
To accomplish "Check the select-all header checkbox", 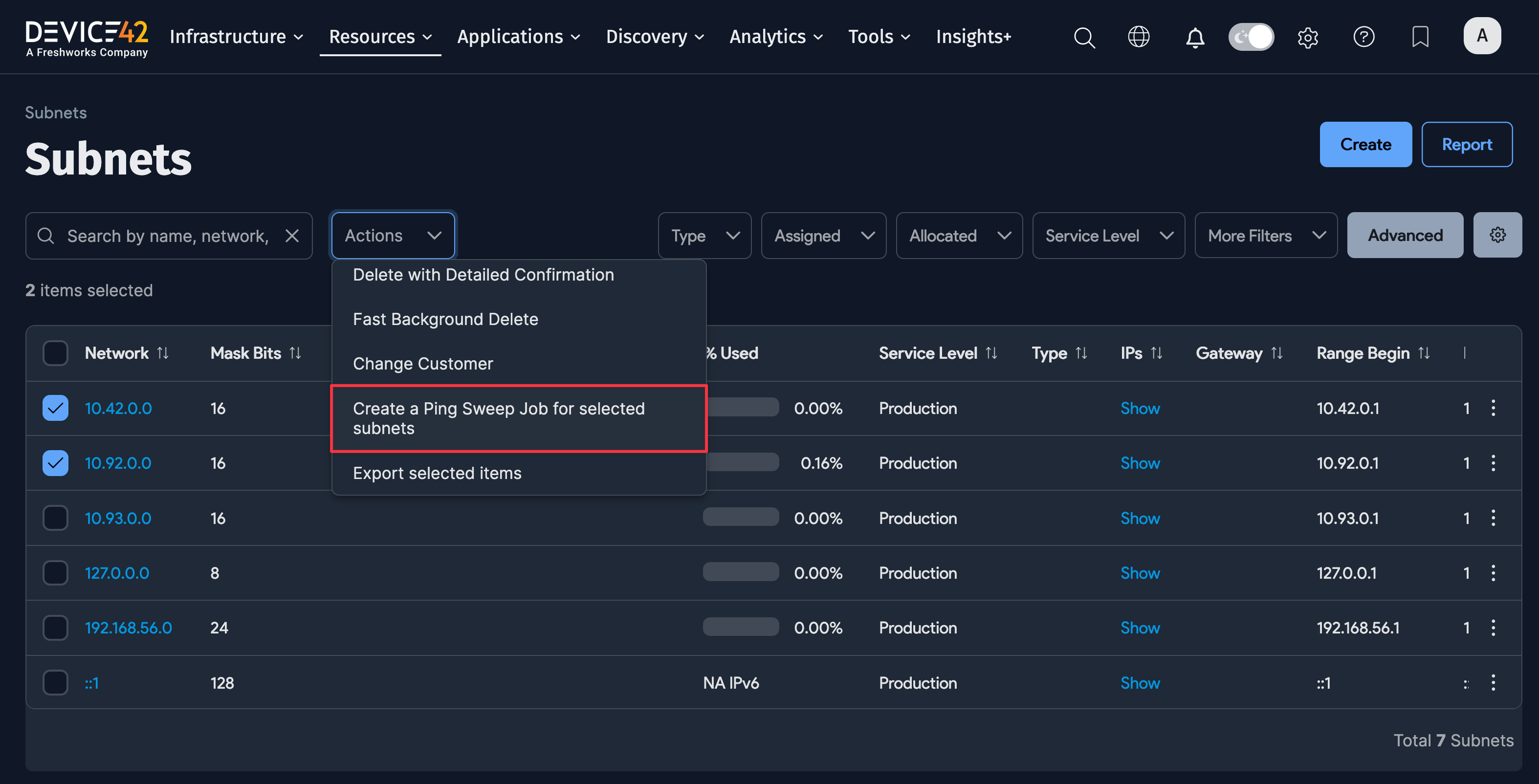I will 55,353.
